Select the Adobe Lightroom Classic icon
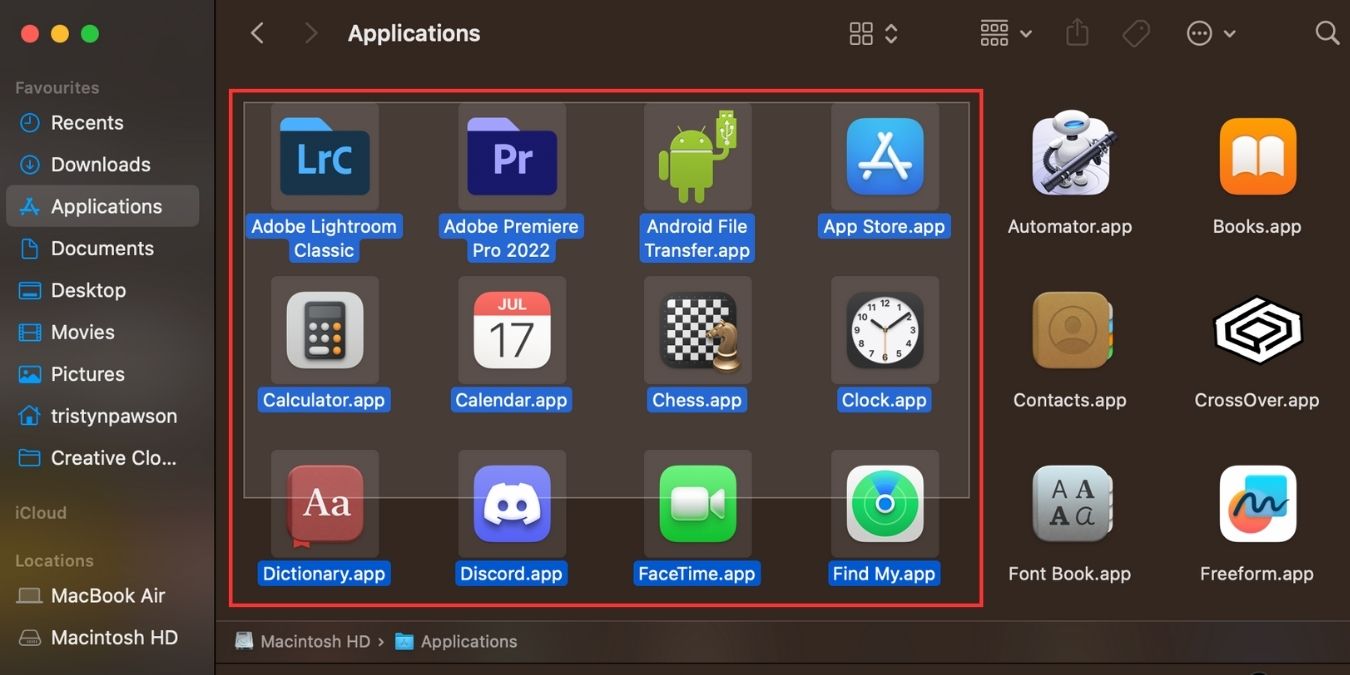The width and height of the screenshot is (1350, 675). [324, 156]
